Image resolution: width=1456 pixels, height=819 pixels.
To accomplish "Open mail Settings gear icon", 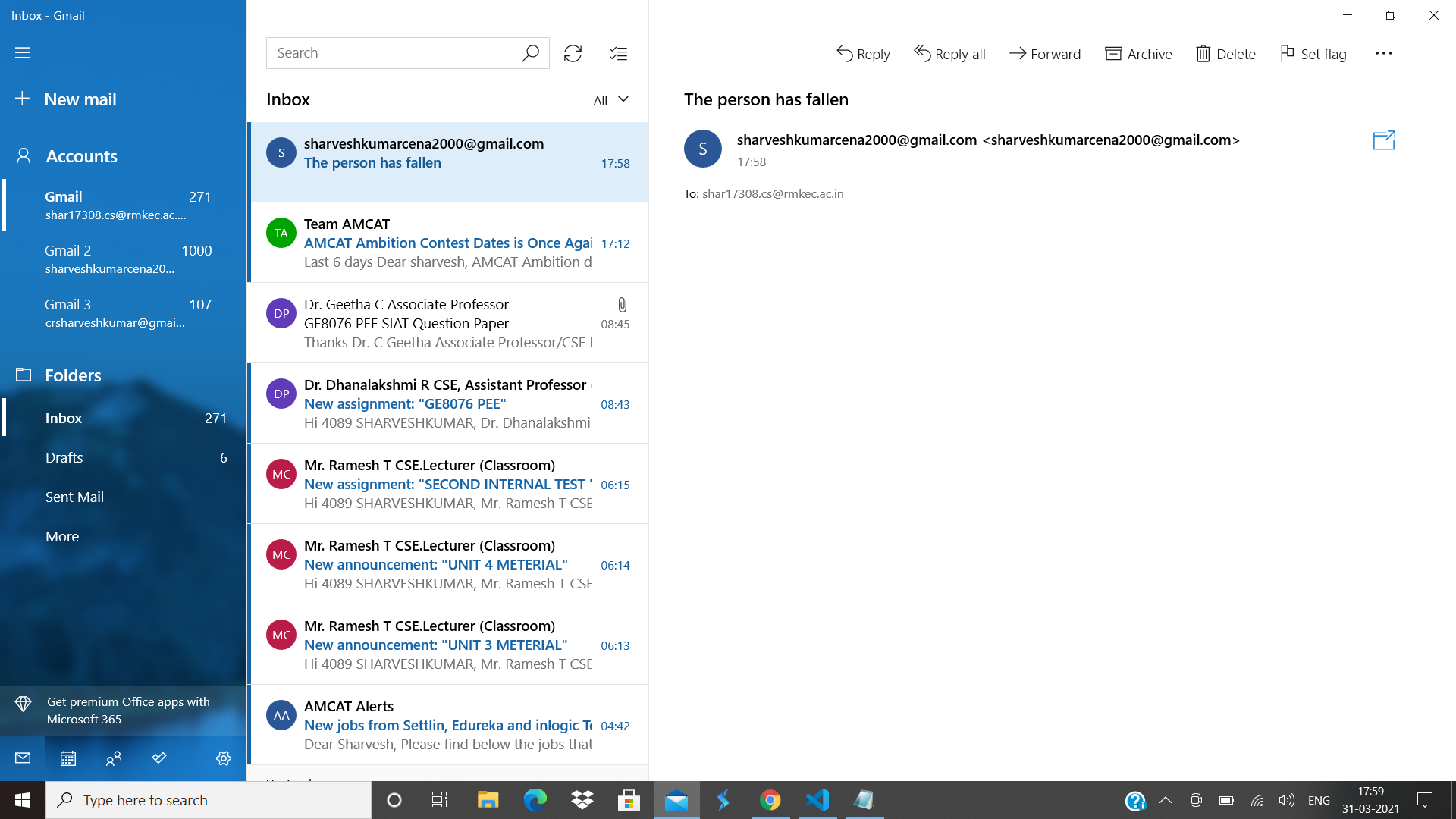I will pyautogui.click(x=223, y=758).
